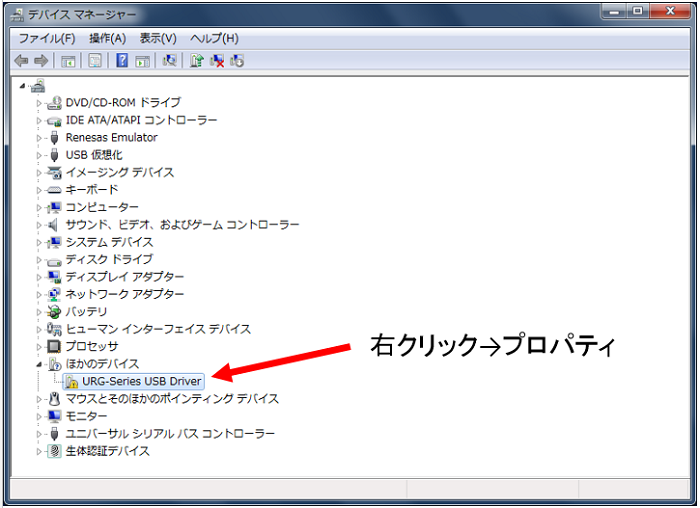Viewport: 700px width, 508px height.
Task: Click the sound controller speaker icon
Action: tap(54, 225)
